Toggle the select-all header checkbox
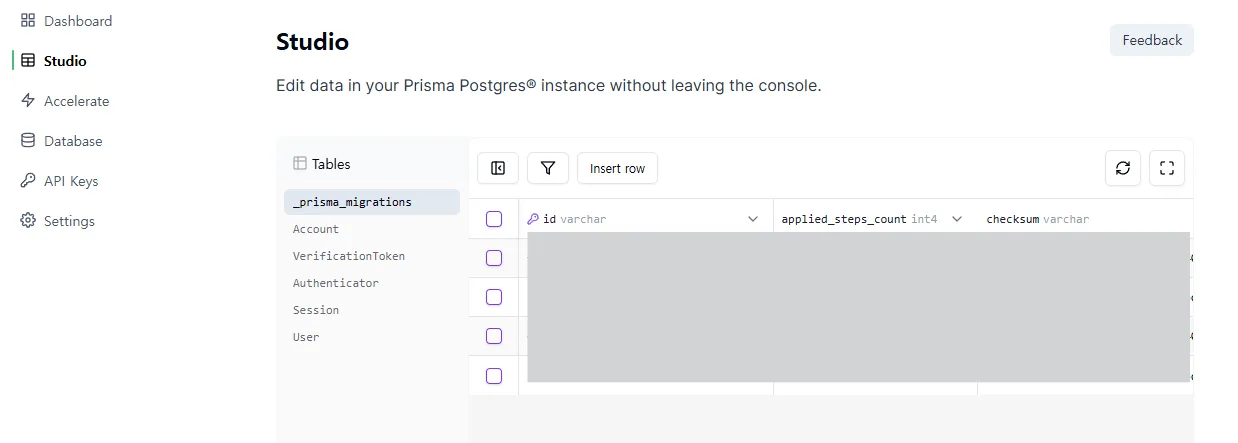Screen dimensions: 1238x443 (494, 219)
